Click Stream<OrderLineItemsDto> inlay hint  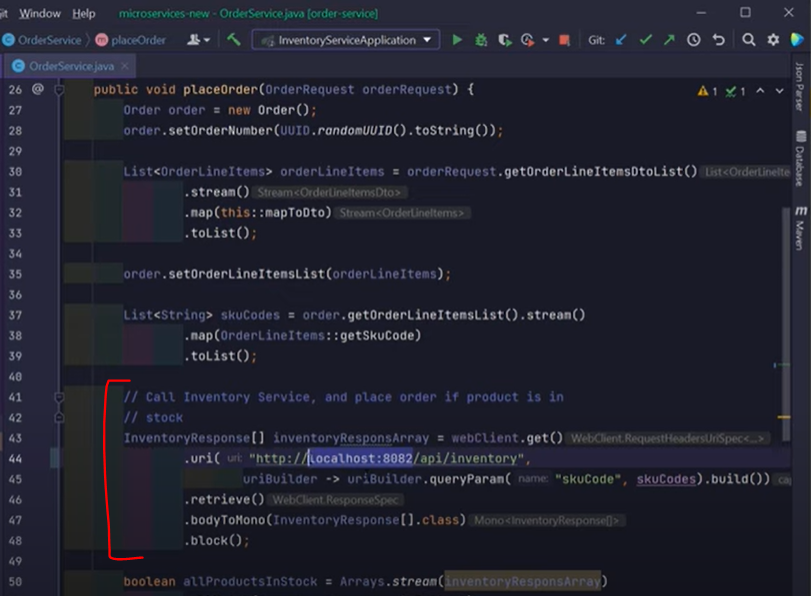329,192
